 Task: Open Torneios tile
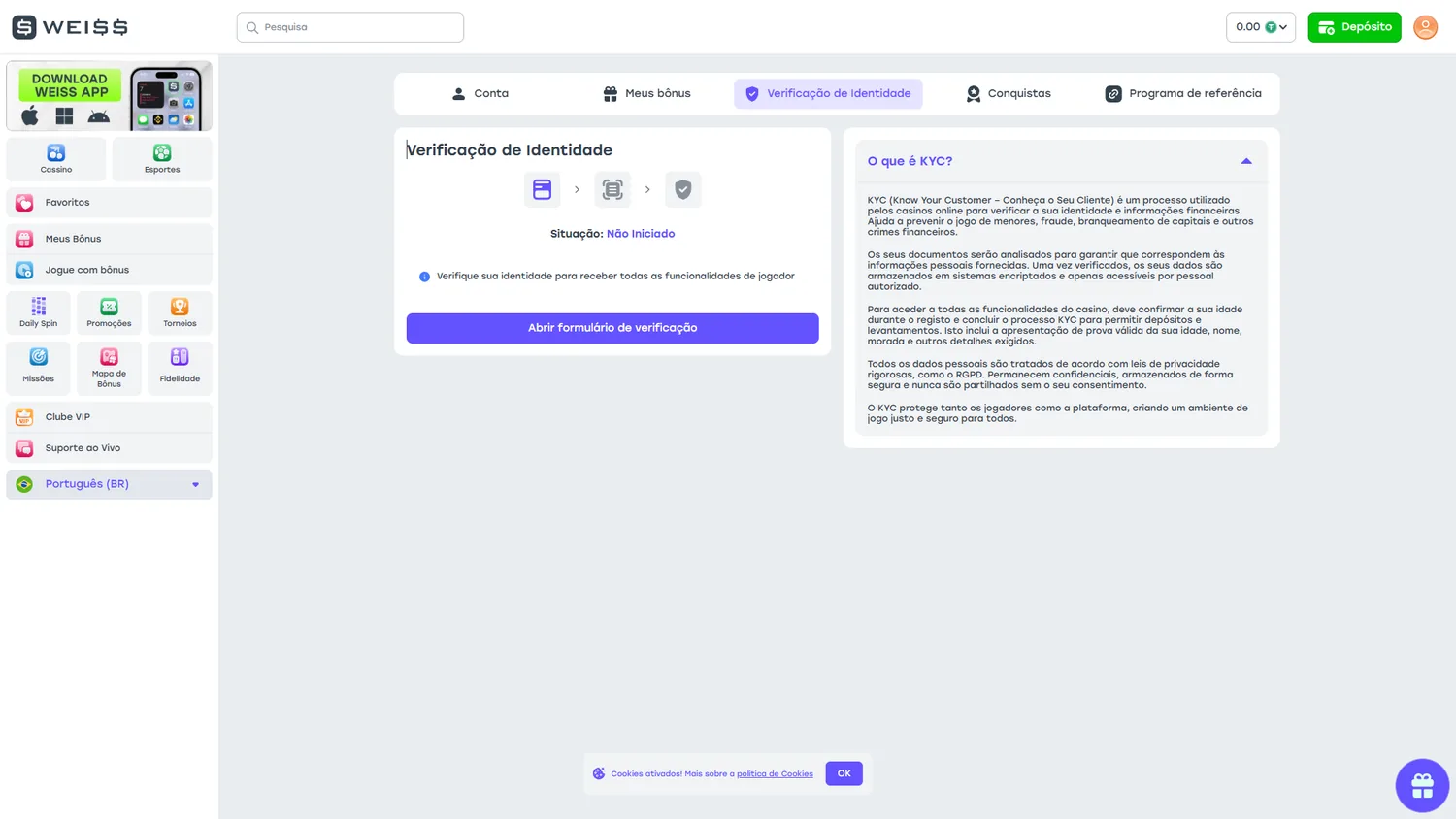(x=180, y=312)
